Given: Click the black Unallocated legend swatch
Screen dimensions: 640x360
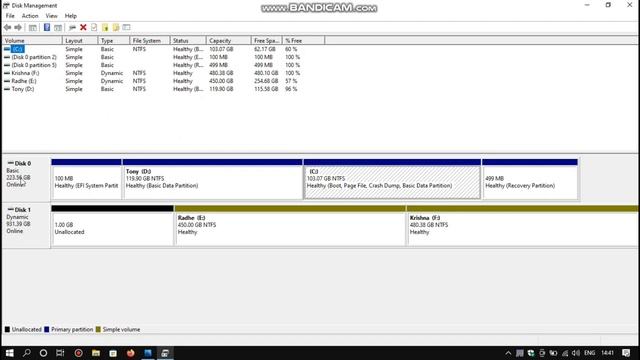Looking at the screenshot, I should tap(7, 329).
